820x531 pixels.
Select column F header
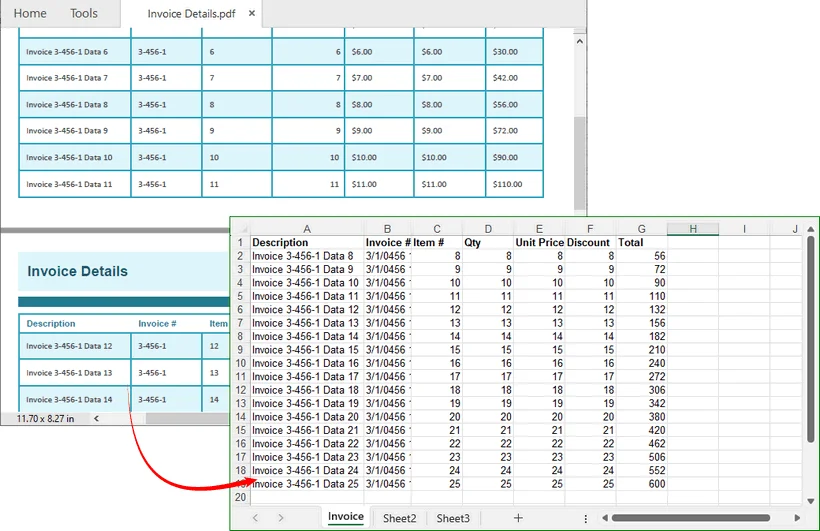point(590,229)
